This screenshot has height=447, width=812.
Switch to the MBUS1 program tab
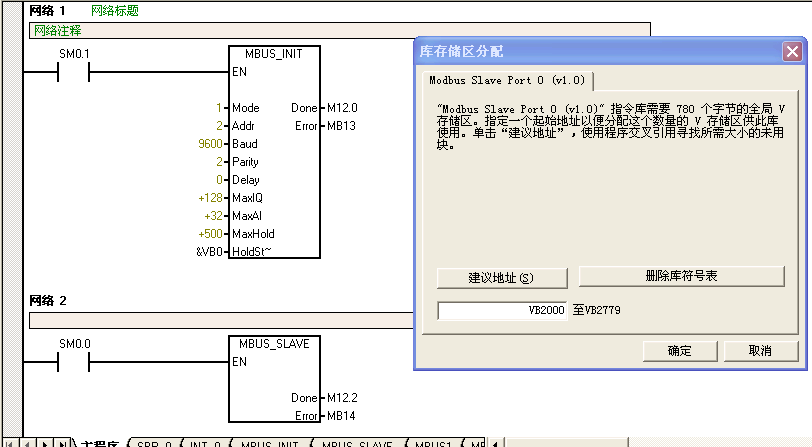433,443
